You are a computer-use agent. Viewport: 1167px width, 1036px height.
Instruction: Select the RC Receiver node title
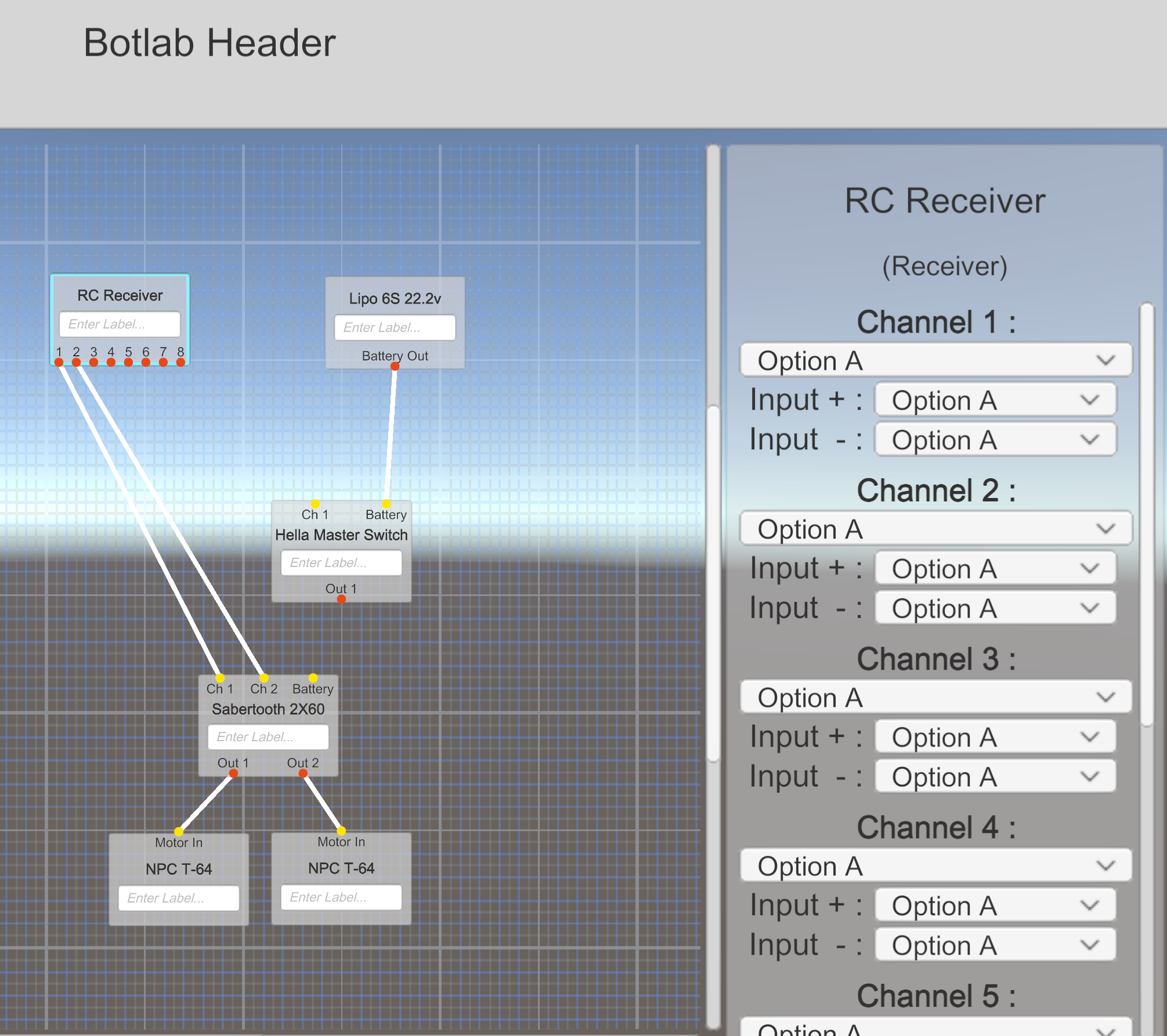pyautogui.click(x=120, y=295)
